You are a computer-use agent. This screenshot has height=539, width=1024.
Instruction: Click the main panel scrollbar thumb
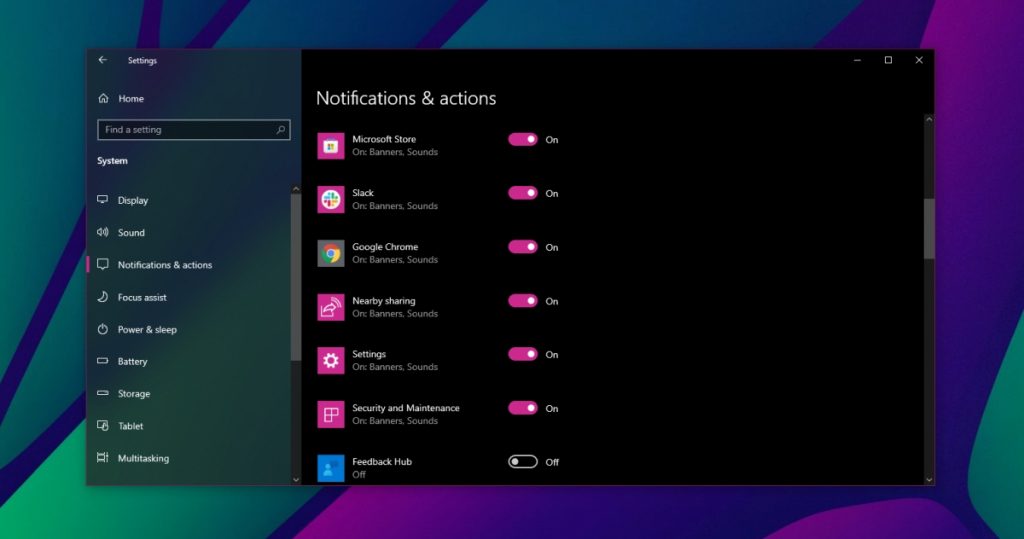(x=929, y=229)
